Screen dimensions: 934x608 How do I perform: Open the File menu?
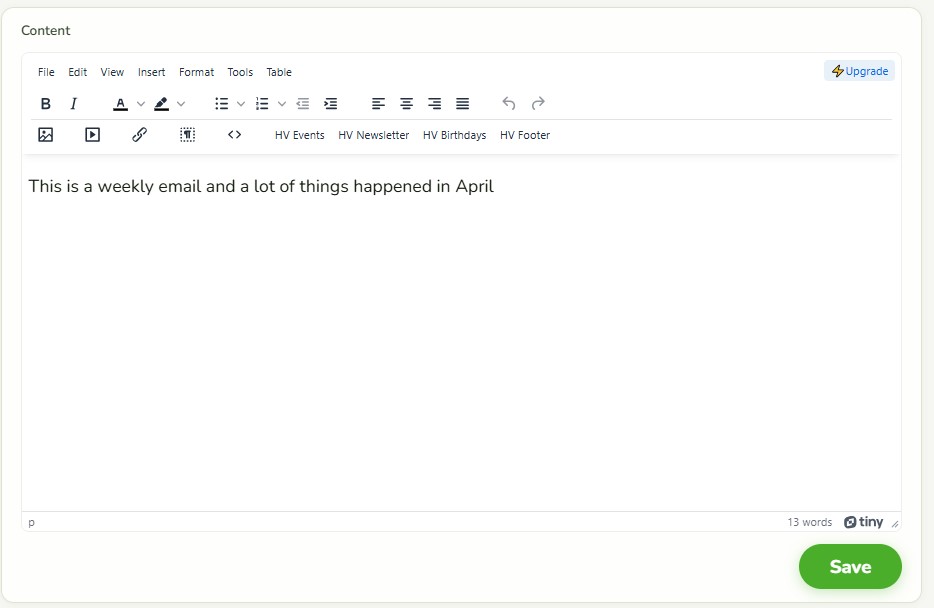pyautogui.click(x=46, y=72)
